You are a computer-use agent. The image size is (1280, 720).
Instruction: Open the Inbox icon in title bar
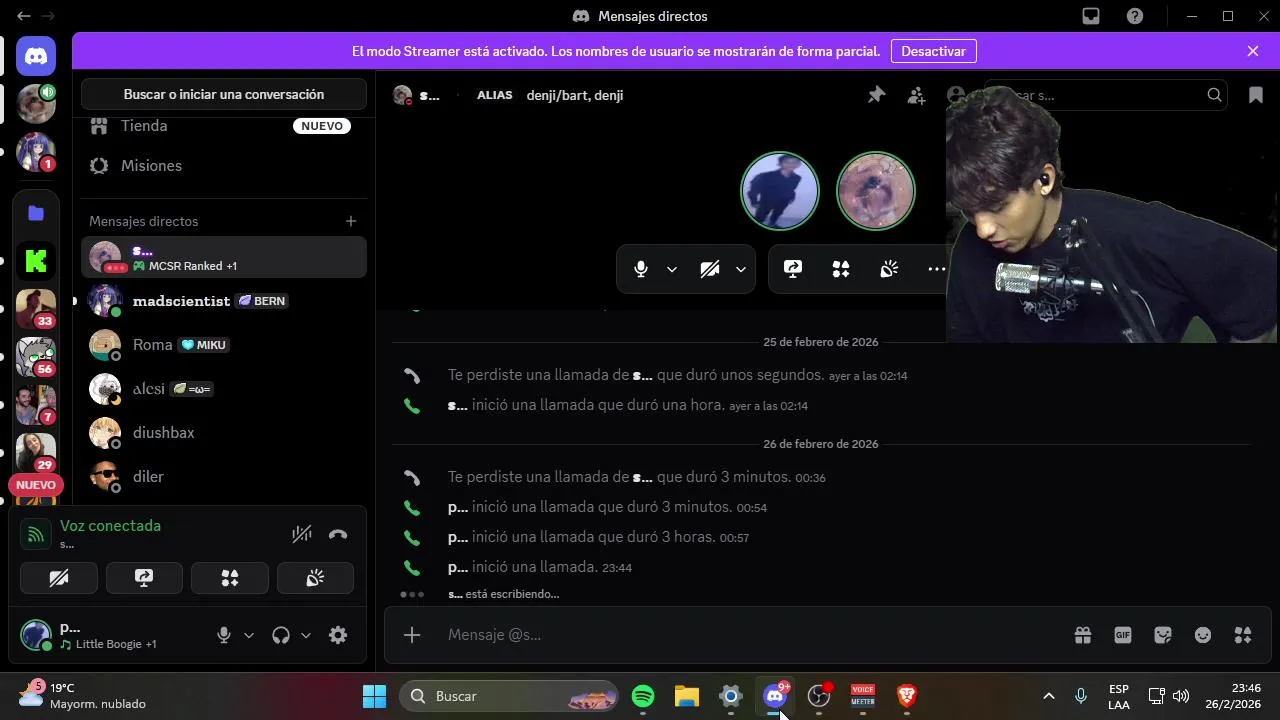point(1091,16)
